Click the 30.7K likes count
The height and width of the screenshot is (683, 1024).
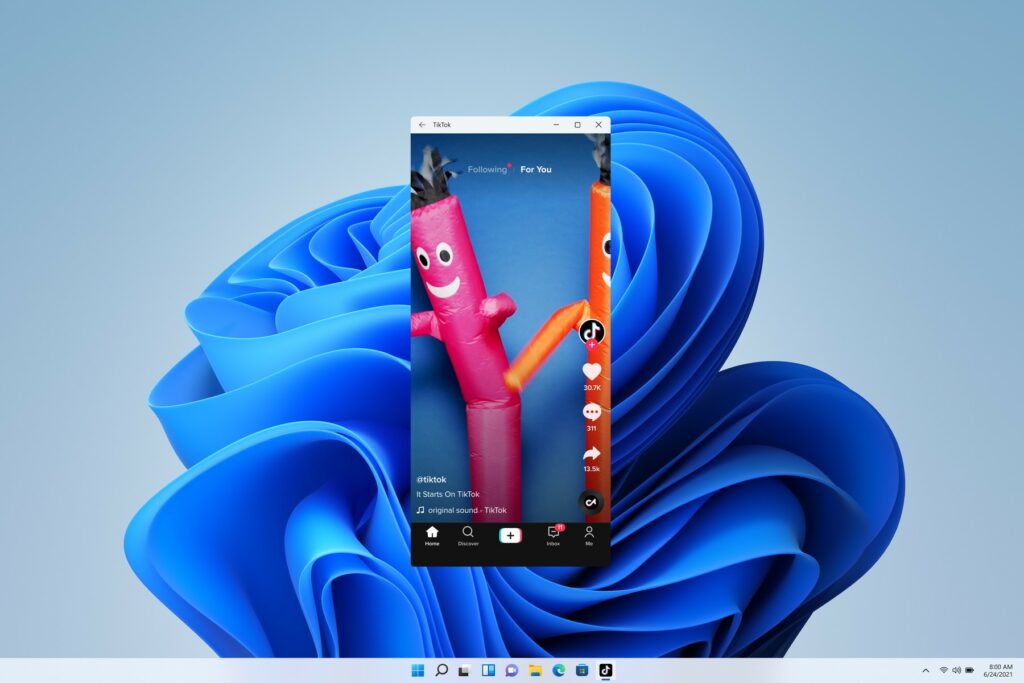(592, 388)
